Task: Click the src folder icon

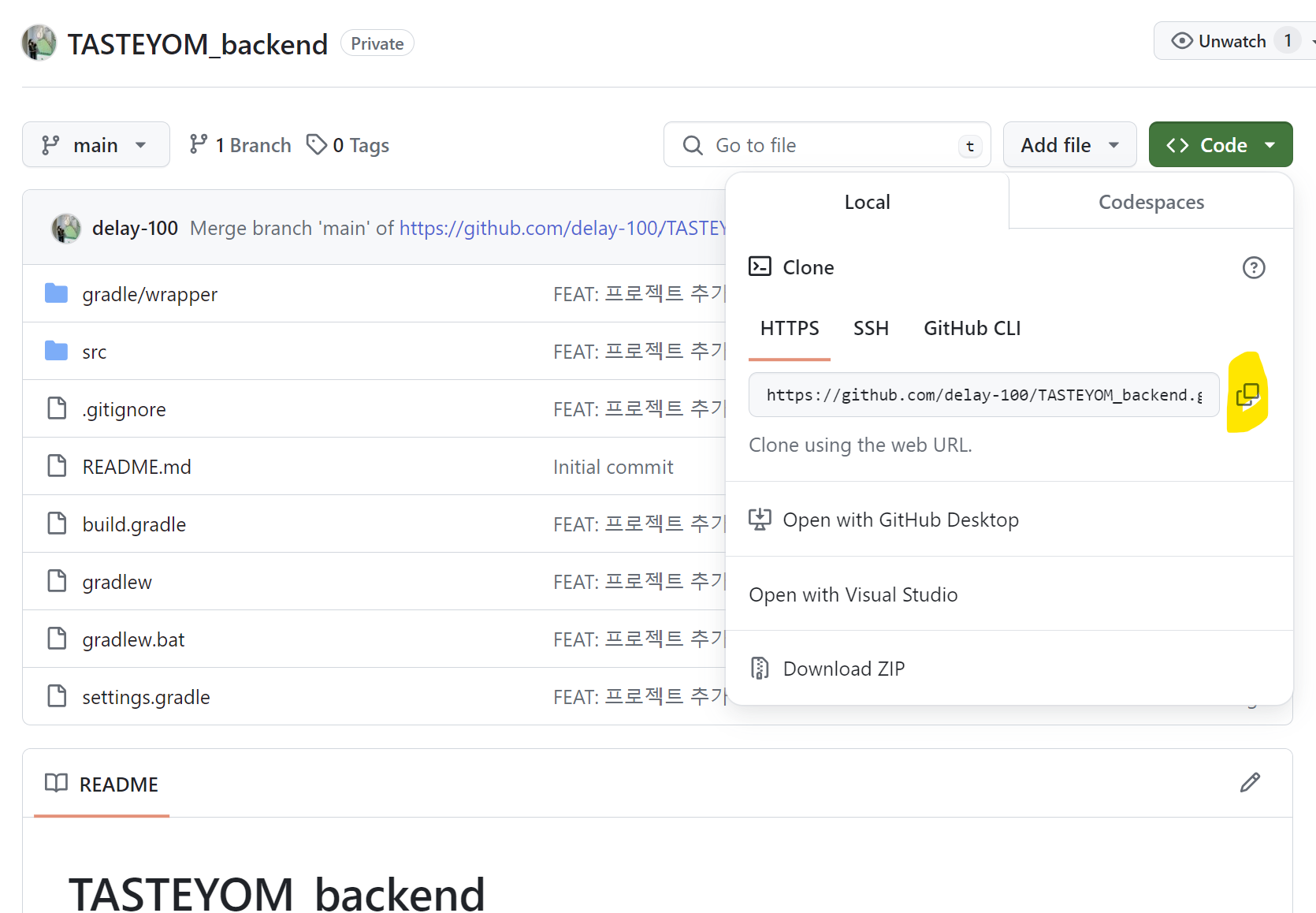Action: pos(56,351)
